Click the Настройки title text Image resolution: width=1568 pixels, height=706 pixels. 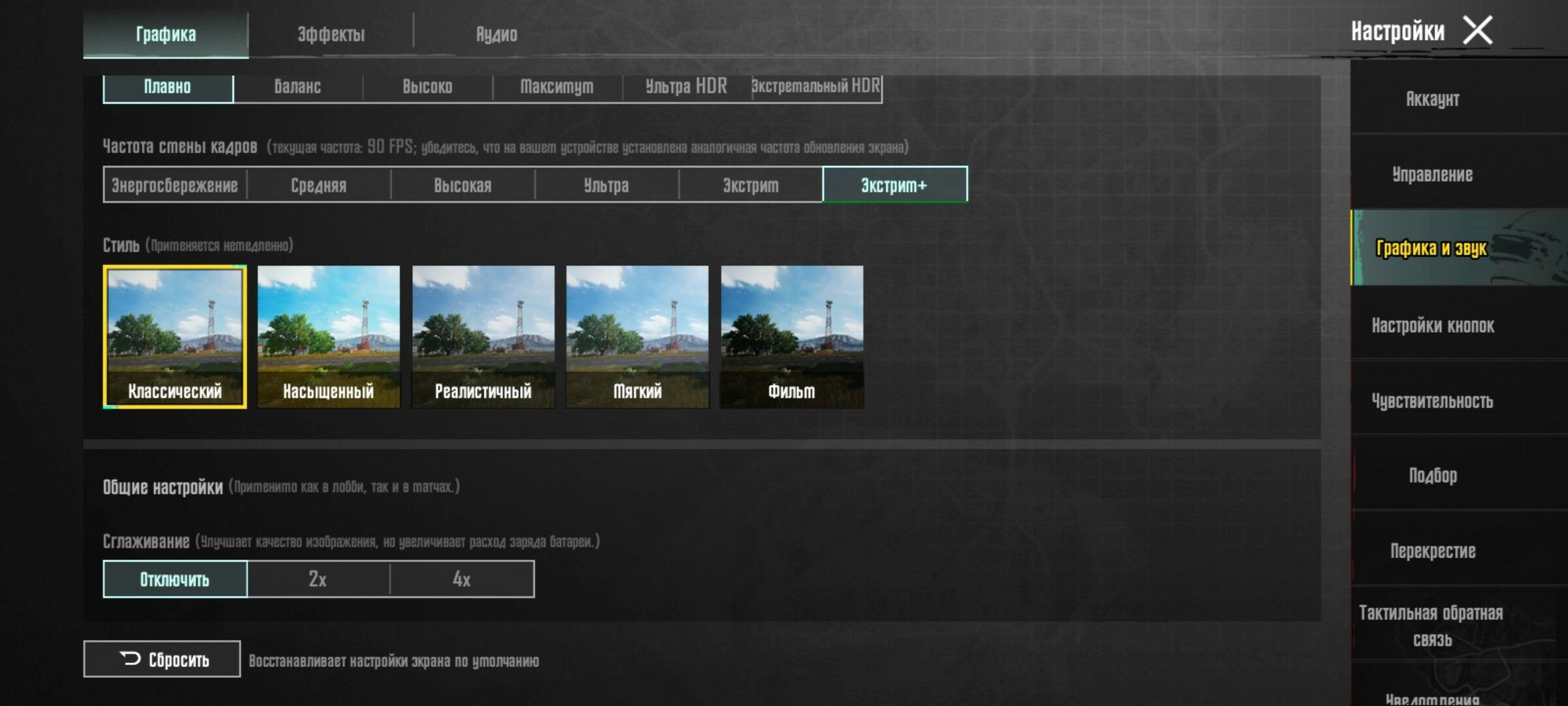(x=1397, y=31)
